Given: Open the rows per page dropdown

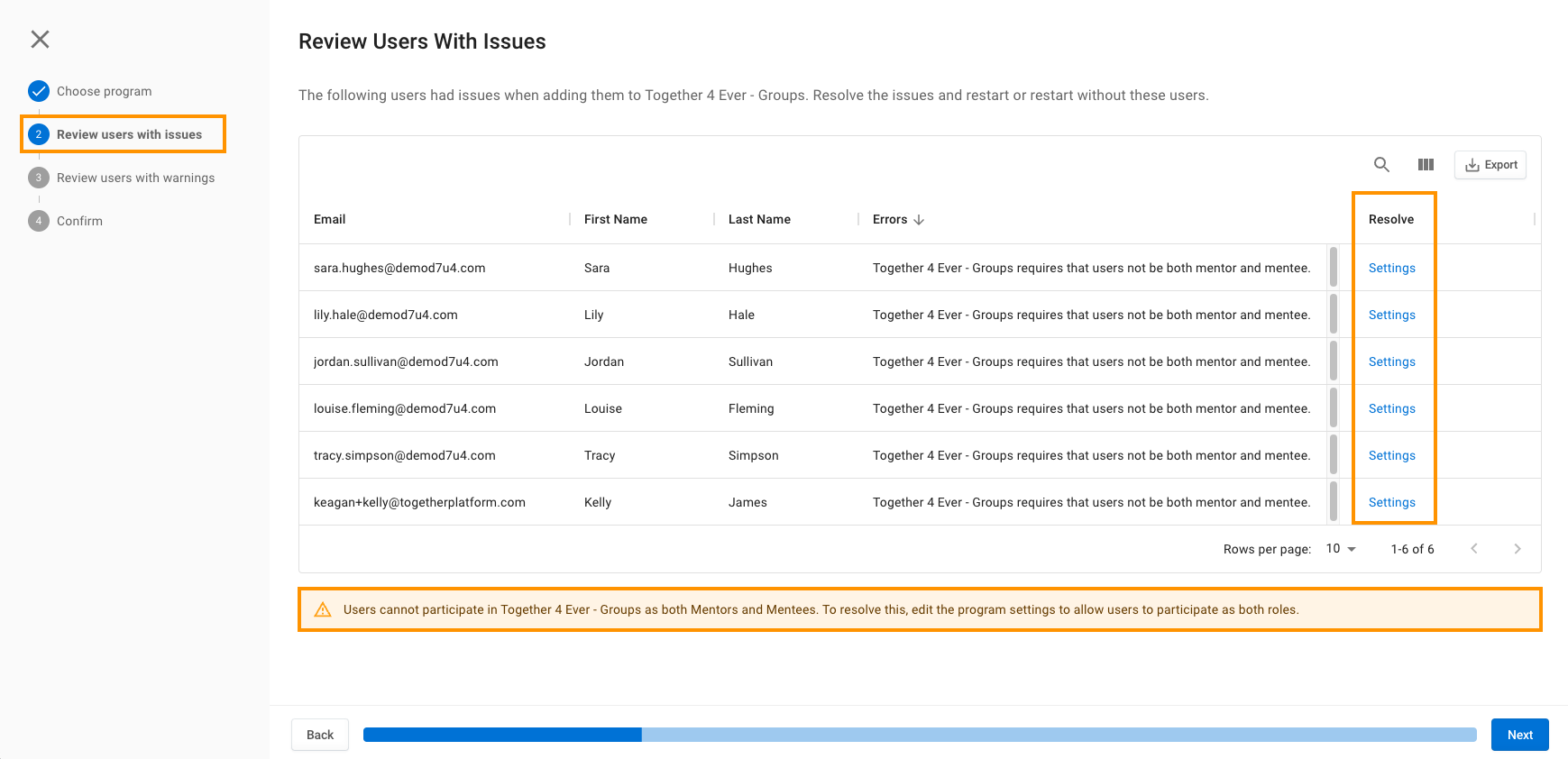Looking at the screenshot, I should click(x=1341, y=549).
